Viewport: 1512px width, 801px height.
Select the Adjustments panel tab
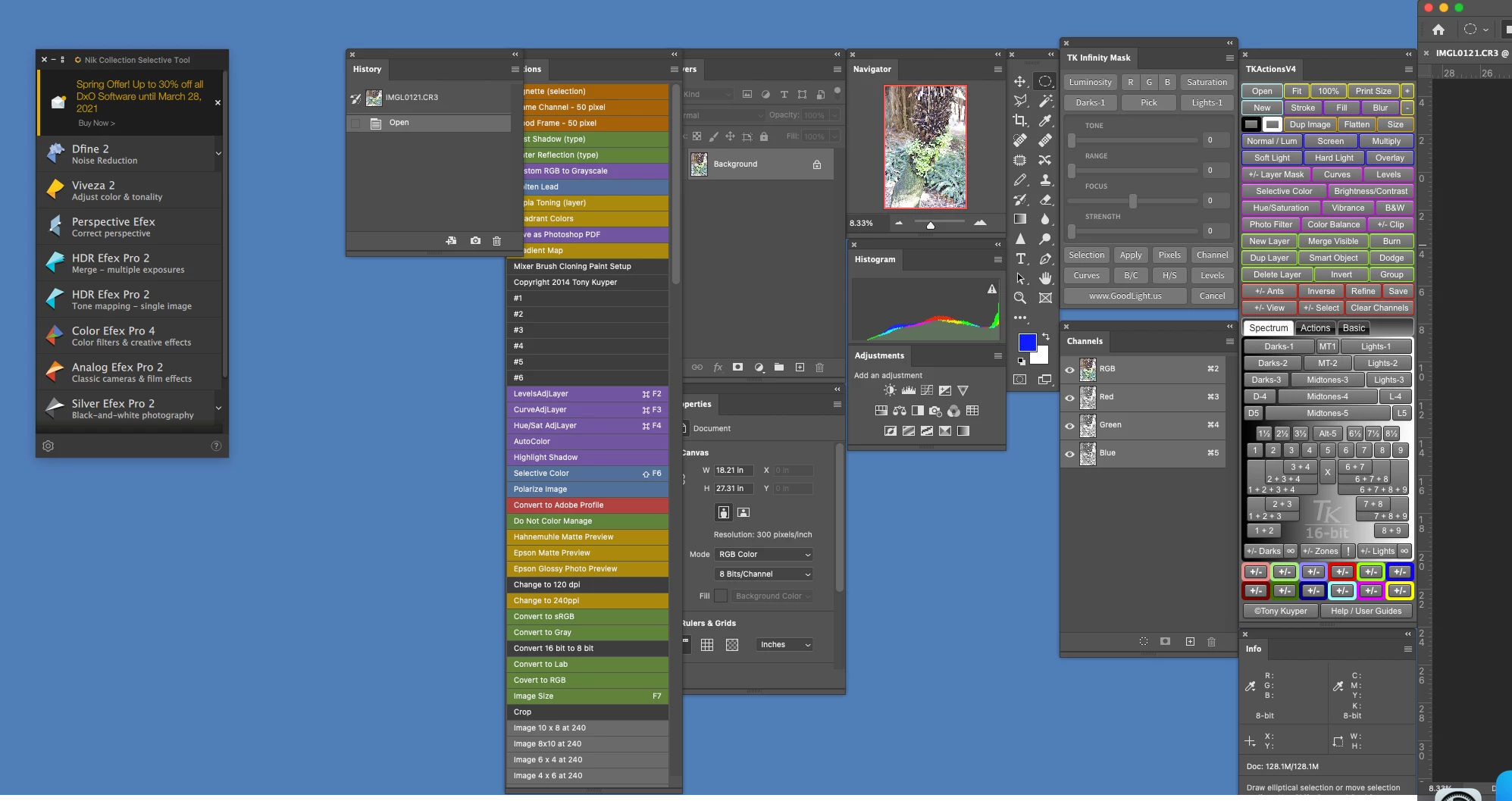point(879,355)
